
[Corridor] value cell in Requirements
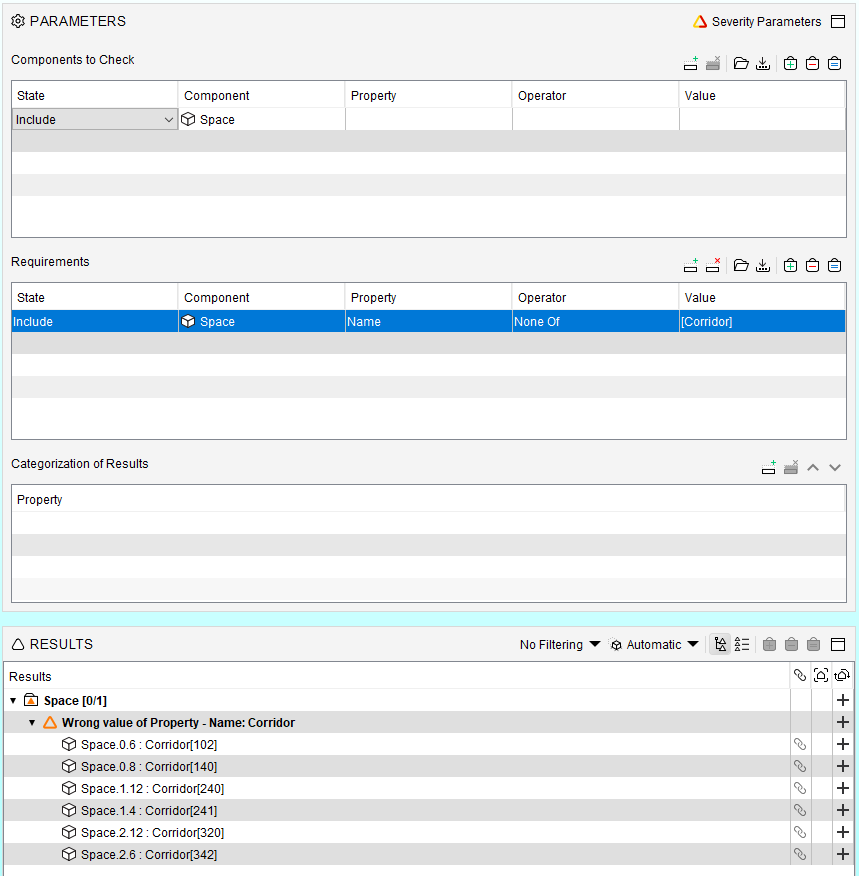762,322
